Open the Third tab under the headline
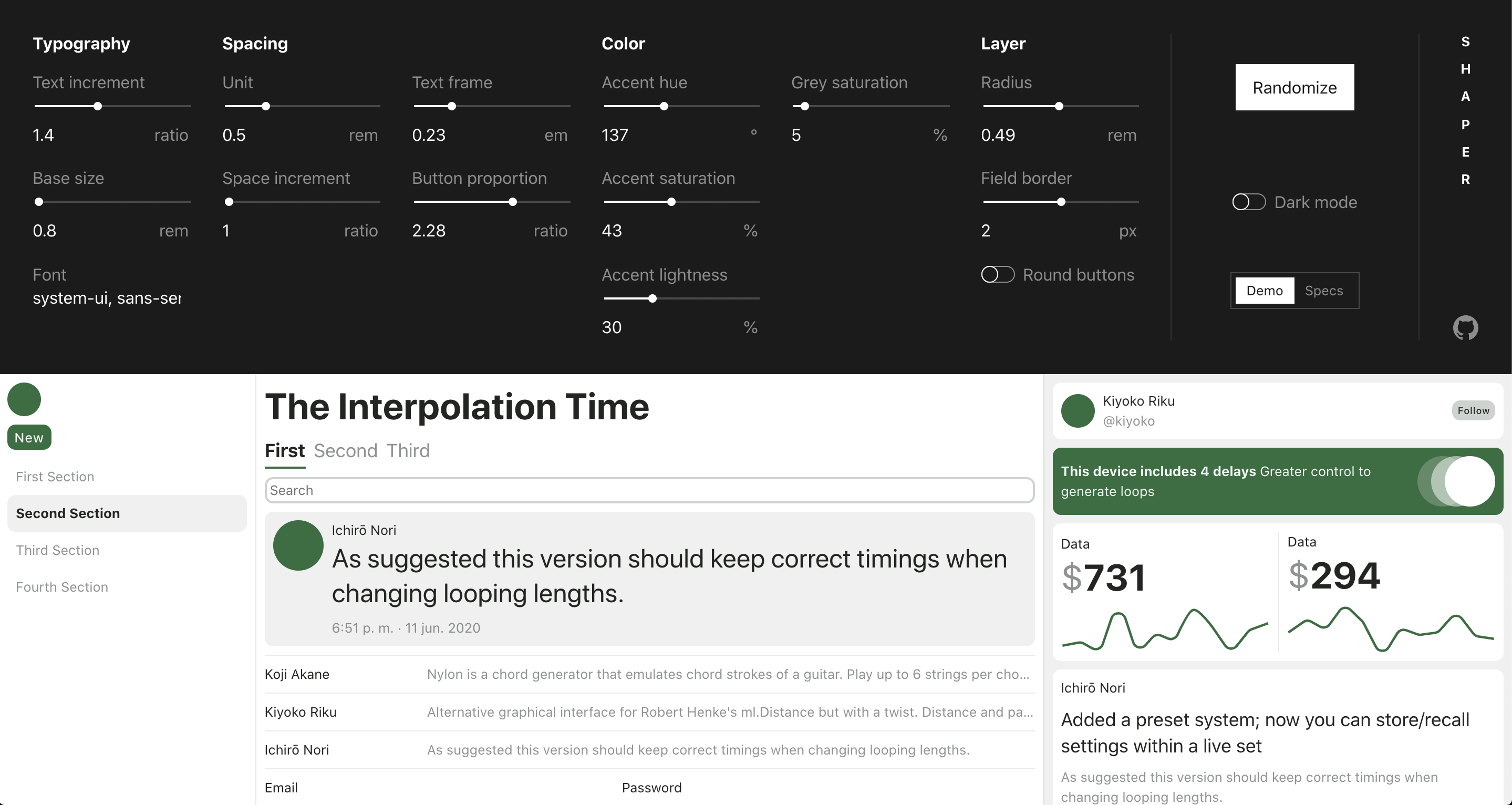 pos(408,451)
